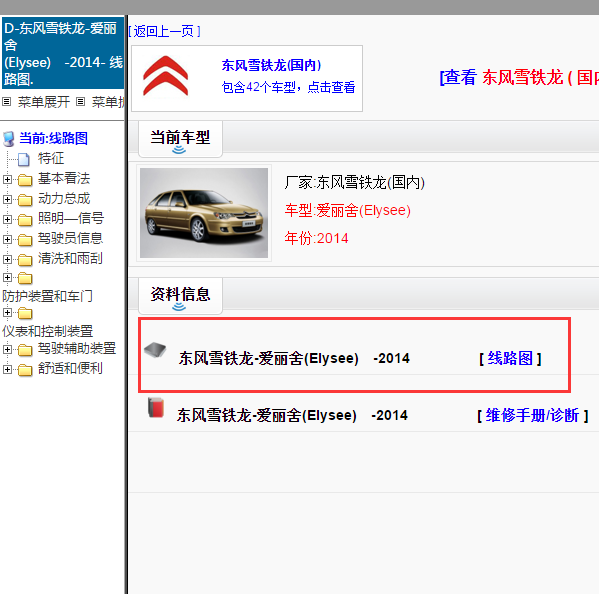Select 防护装置和车门 tree label
The height and width of the screenshot is (594, 599).
pyautogui.click(x=47, y=296)
